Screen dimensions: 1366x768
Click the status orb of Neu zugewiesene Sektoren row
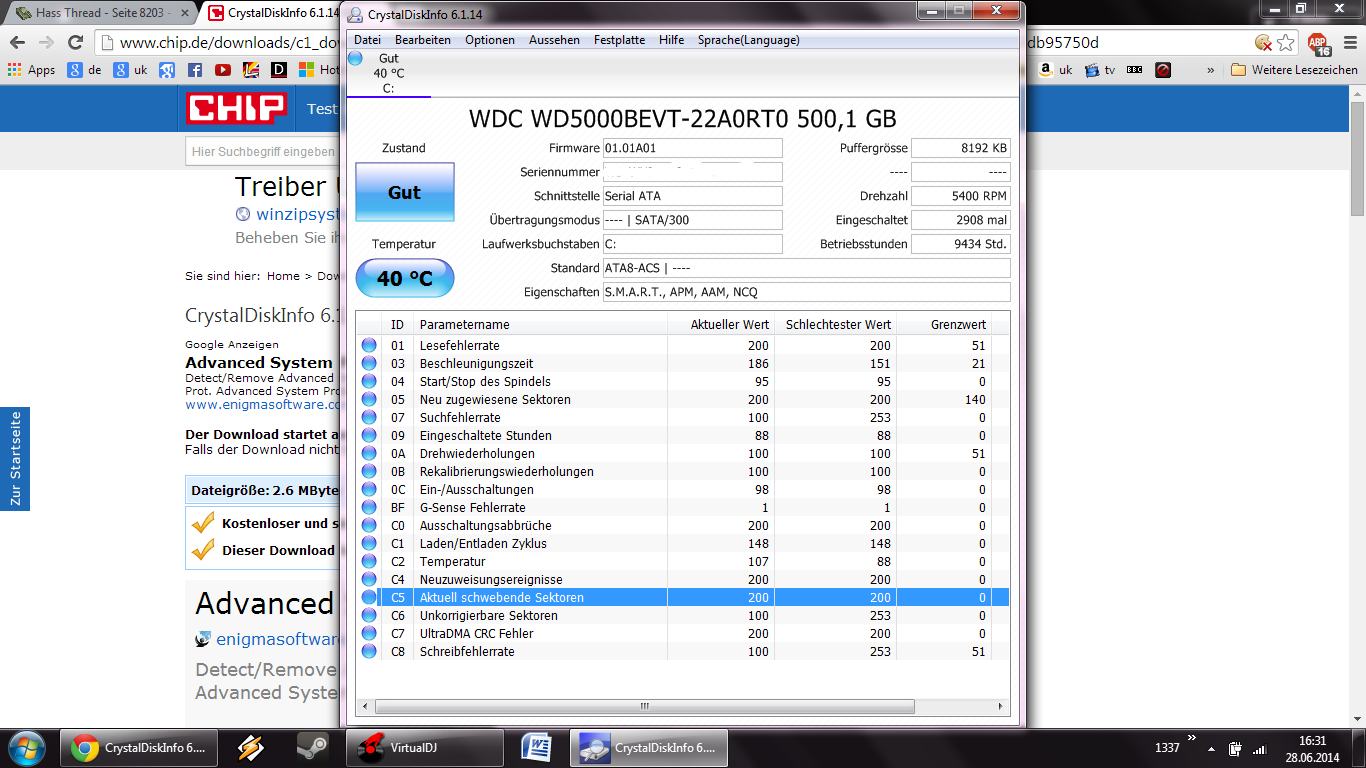(369, 399)
